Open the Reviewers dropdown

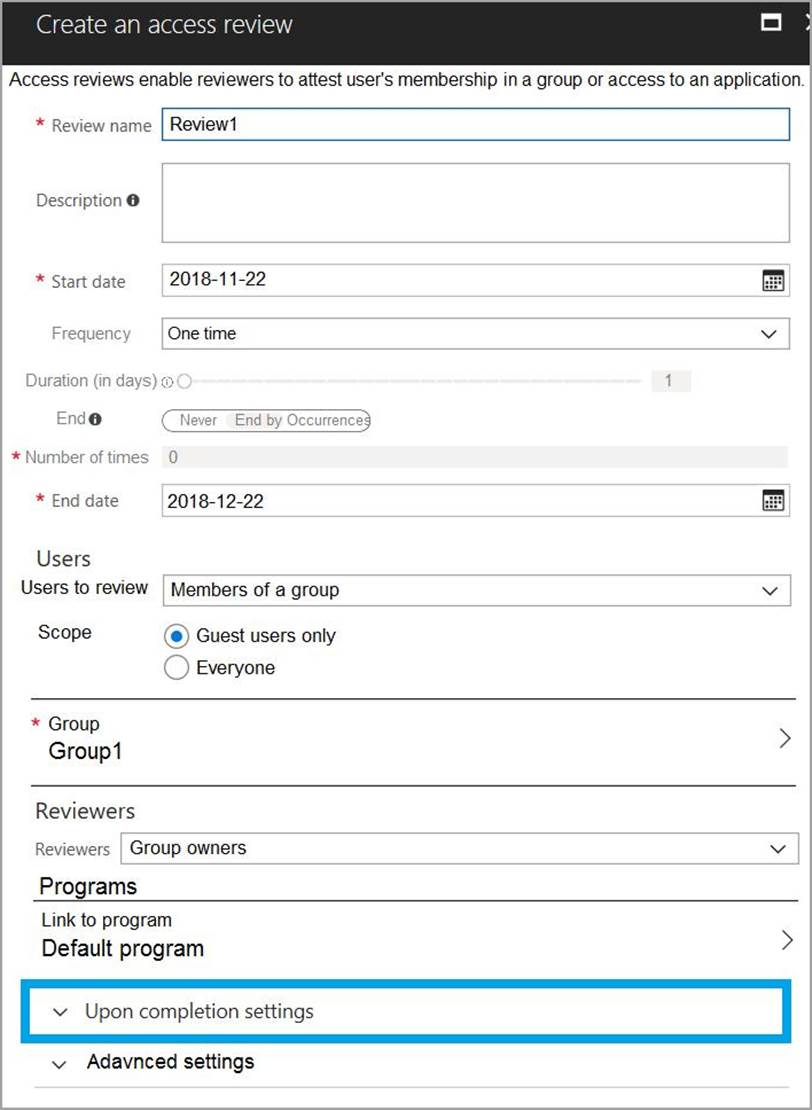[459, 849]
